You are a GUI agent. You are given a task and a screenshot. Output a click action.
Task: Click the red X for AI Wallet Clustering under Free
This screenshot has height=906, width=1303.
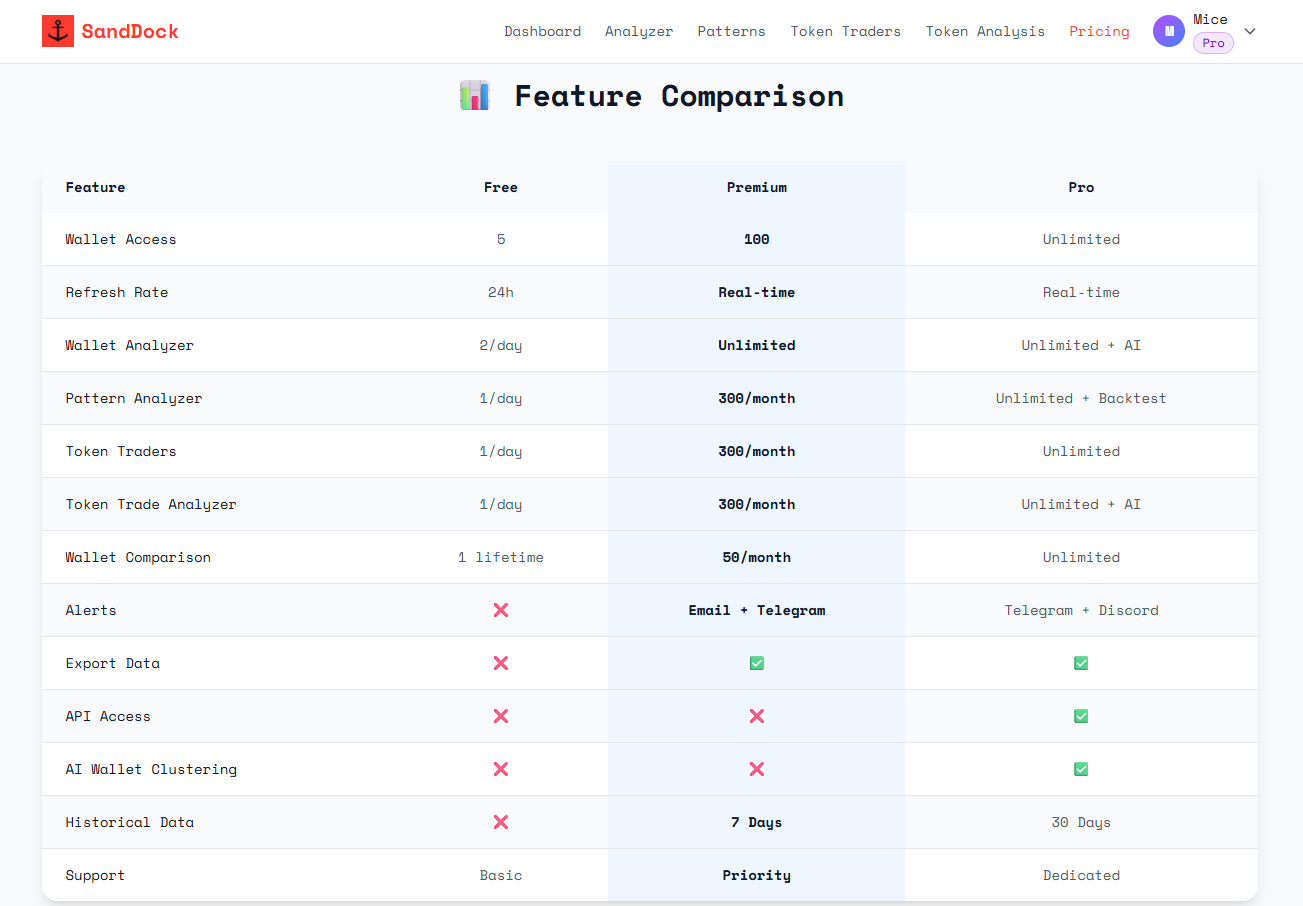[x=501, y=769]
